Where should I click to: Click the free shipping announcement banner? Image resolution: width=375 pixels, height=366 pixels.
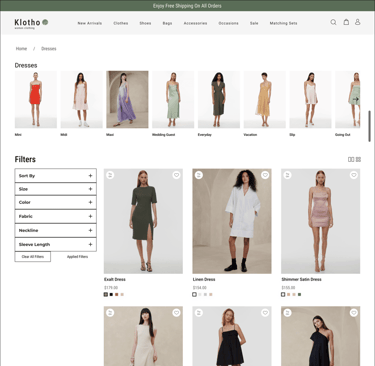(187, 6)
